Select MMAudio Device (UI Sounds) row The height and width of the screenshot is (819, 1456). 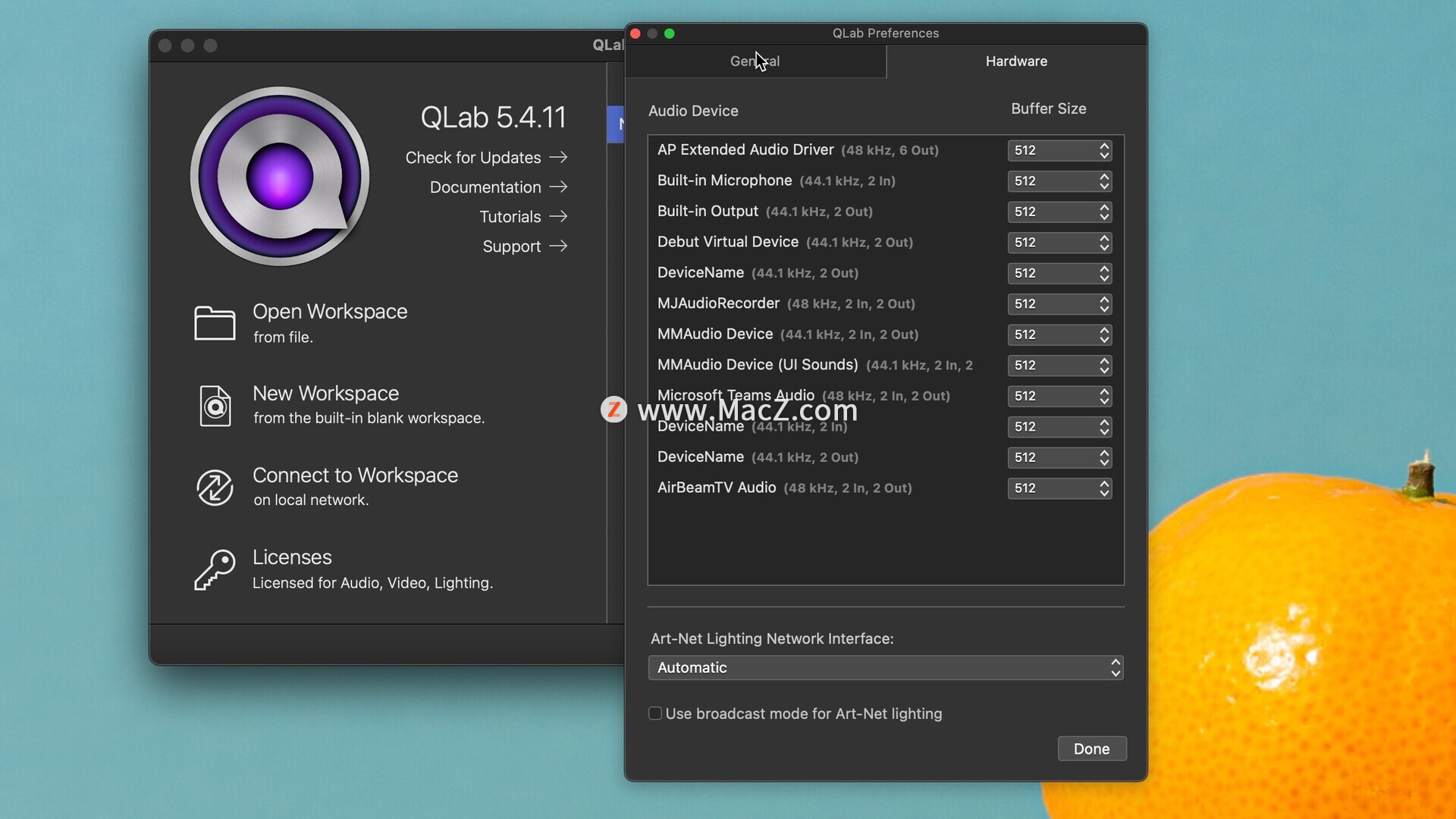pyautogui.click(x=885, y=365)
